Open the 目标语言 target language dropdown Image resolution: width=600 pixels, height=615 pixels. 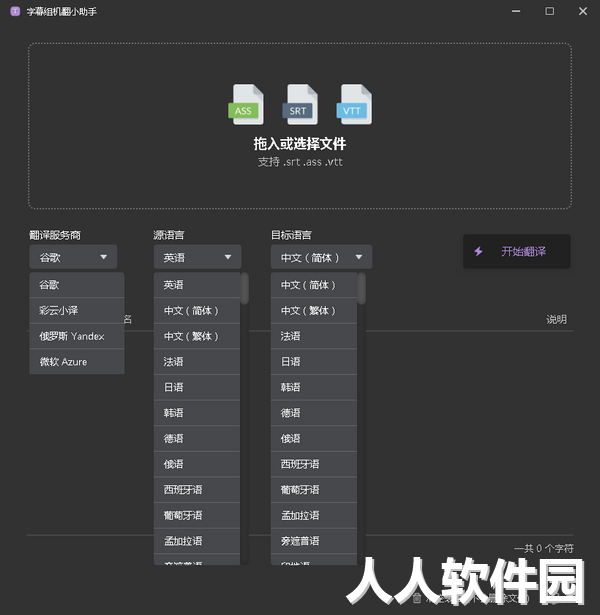[x=321, y=257]
